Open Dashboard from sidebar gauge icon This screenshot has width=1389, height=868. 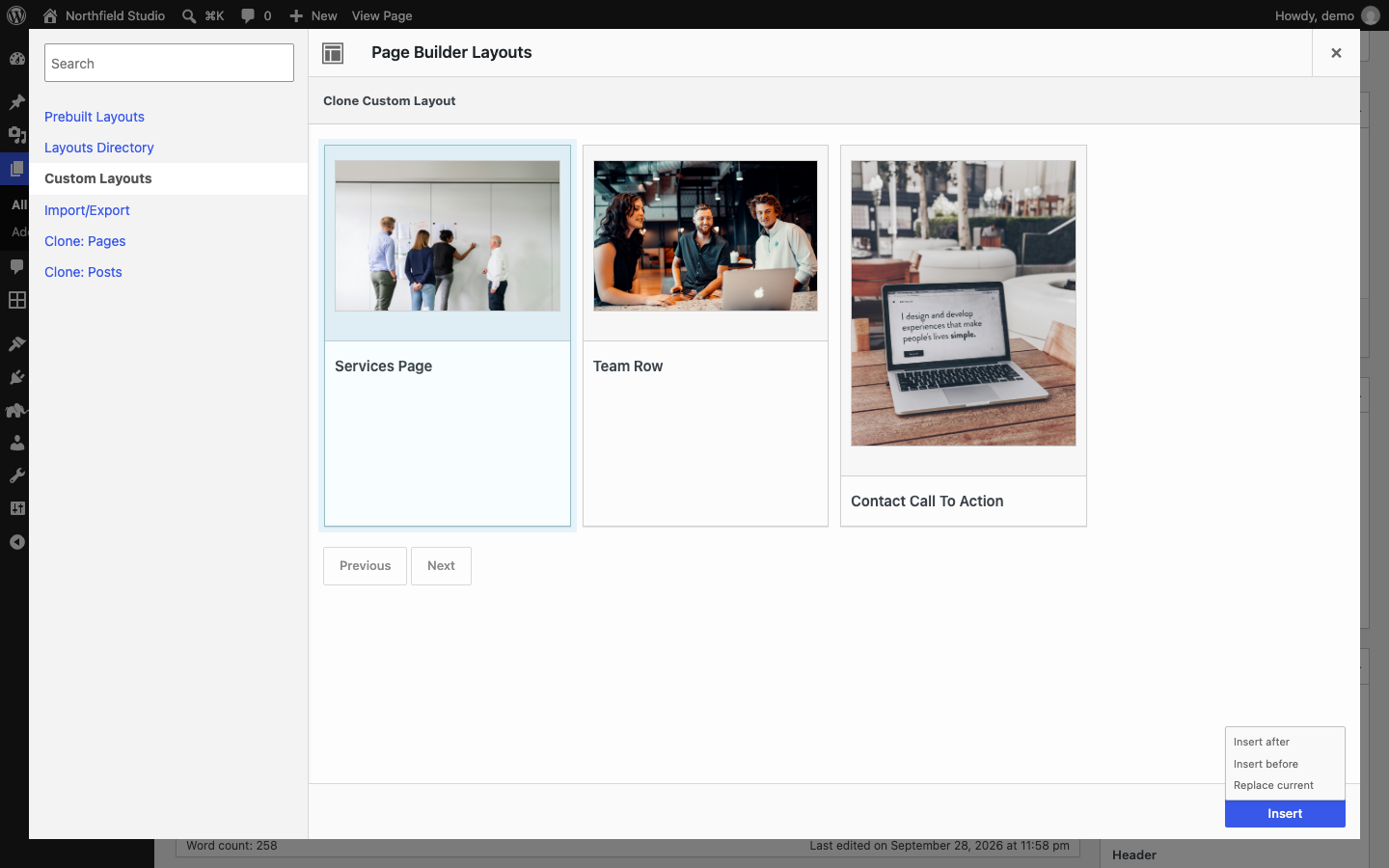coord(16,58)
